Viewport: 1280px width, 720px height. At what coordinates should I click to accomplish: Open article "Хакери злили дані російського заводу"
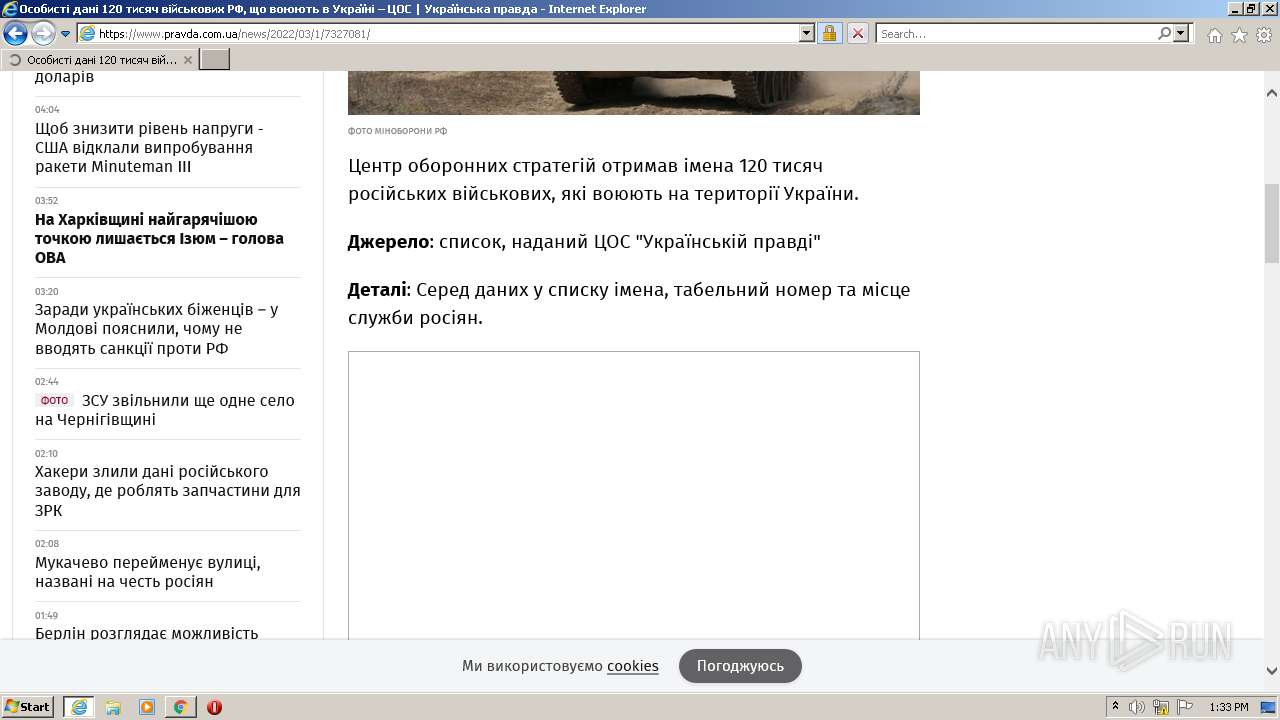[x=167, y=491]
